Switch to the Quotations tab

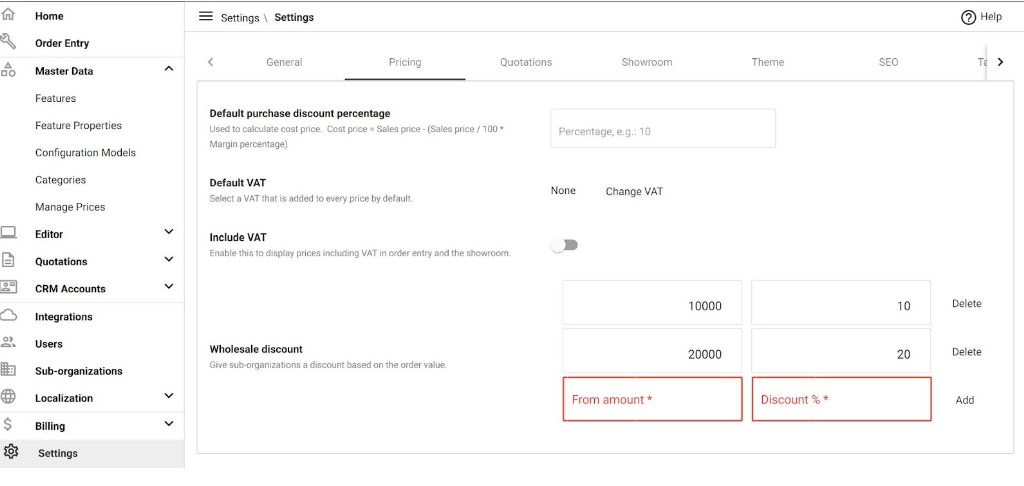pyautogui.click(x=526, y=63)
